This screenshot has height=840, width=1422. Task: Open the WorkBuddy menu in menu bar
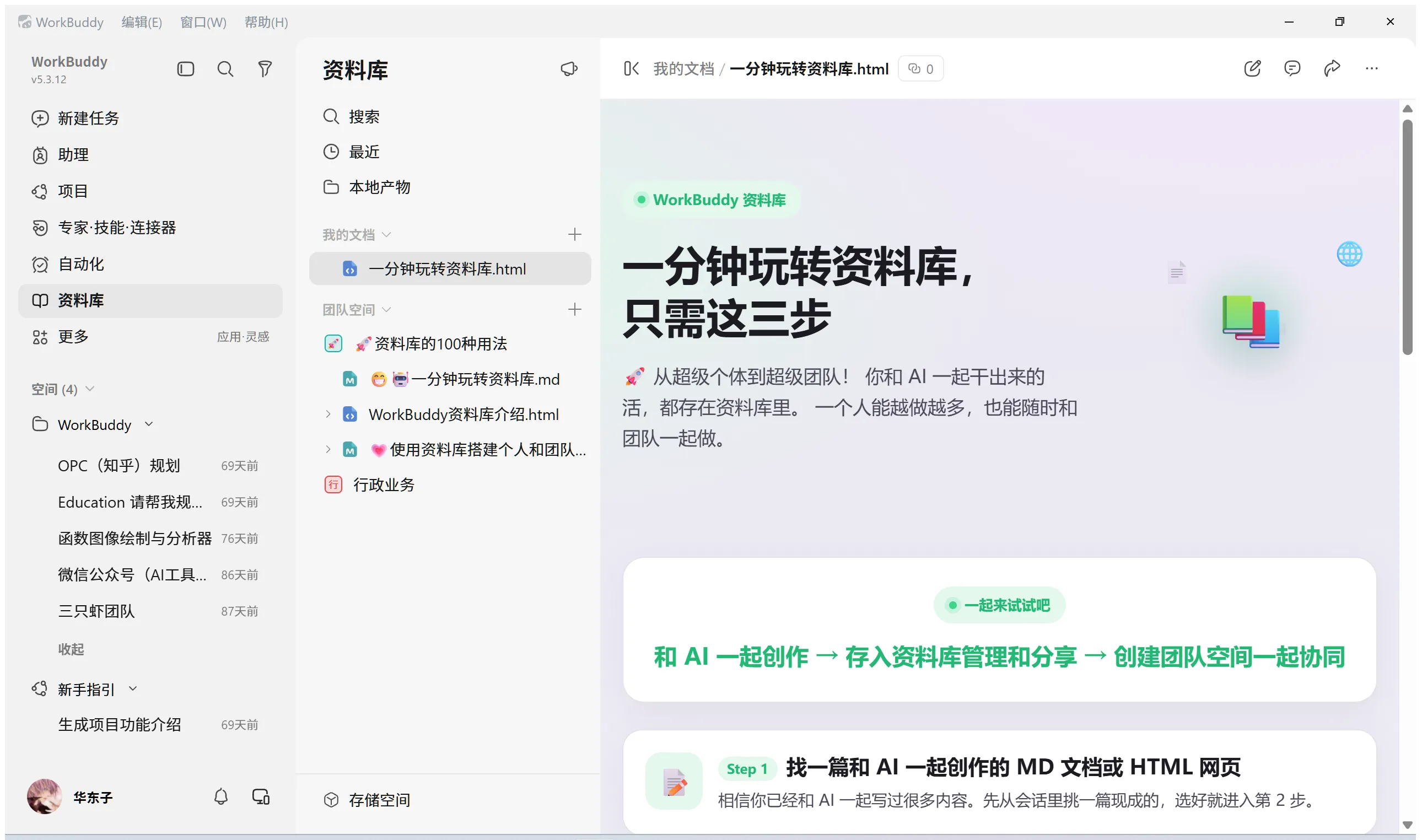click(x=69, y=22)
